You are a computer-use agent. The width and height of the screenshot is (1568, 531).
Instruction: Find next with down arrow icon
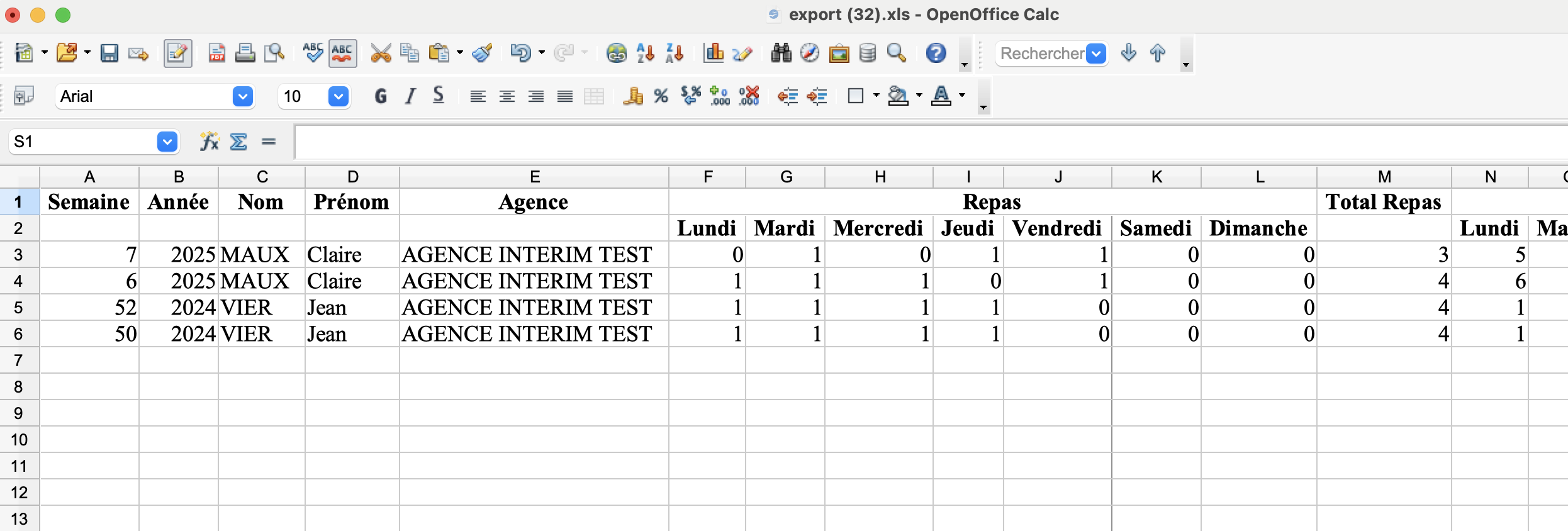pos(1129,53)
